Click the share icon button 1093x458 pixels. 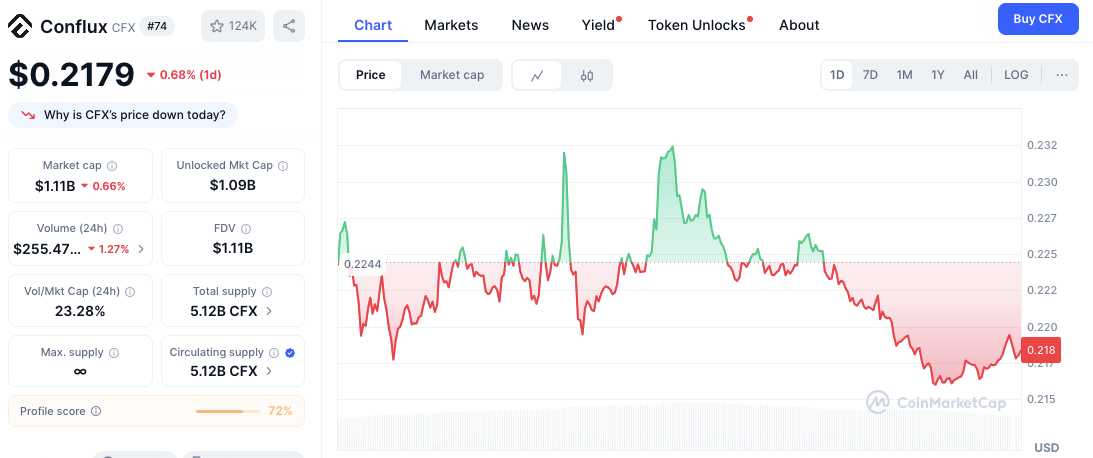pos(289,26)
